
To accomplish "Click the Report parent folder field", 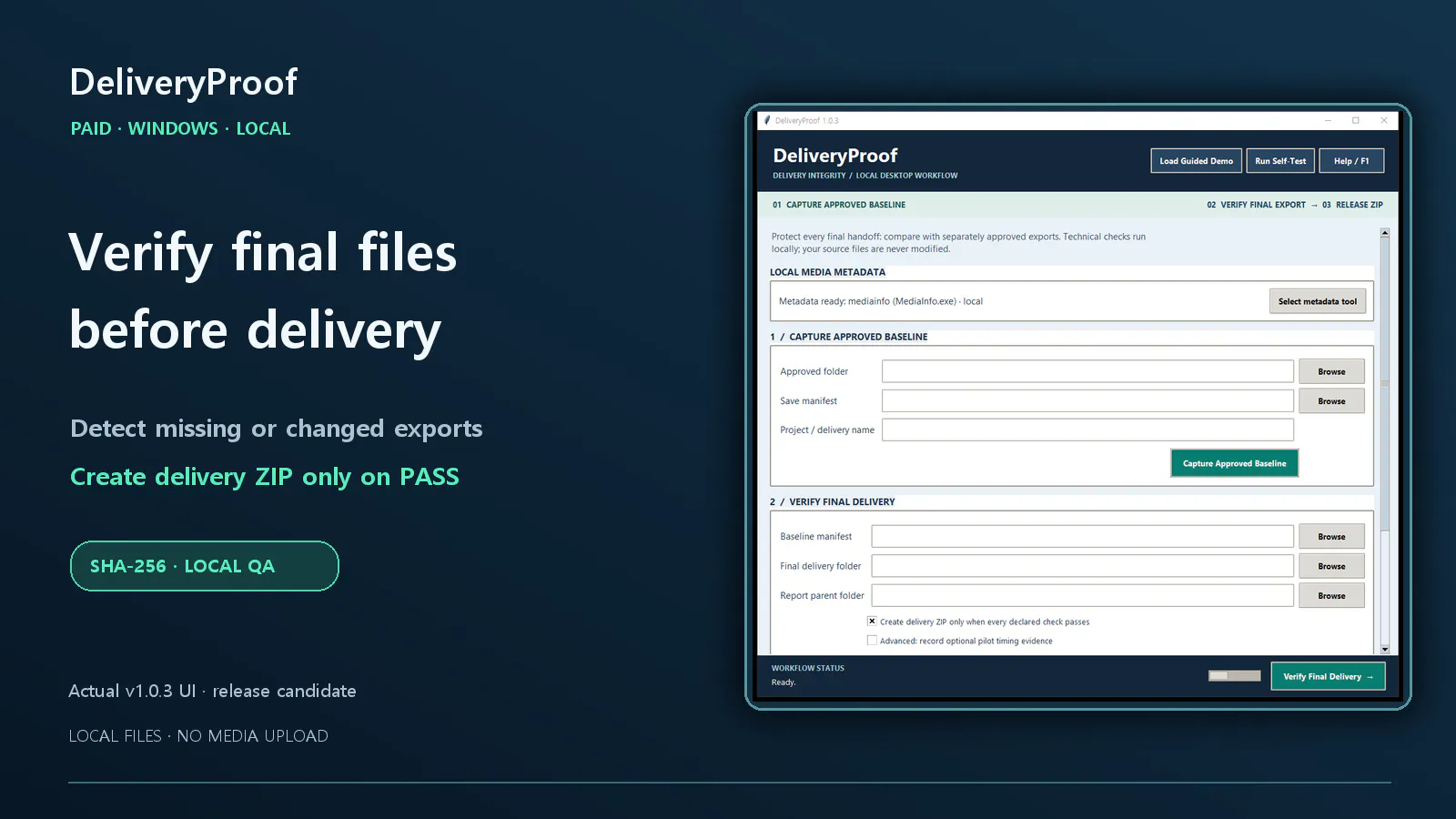I will click(1082, 595).
